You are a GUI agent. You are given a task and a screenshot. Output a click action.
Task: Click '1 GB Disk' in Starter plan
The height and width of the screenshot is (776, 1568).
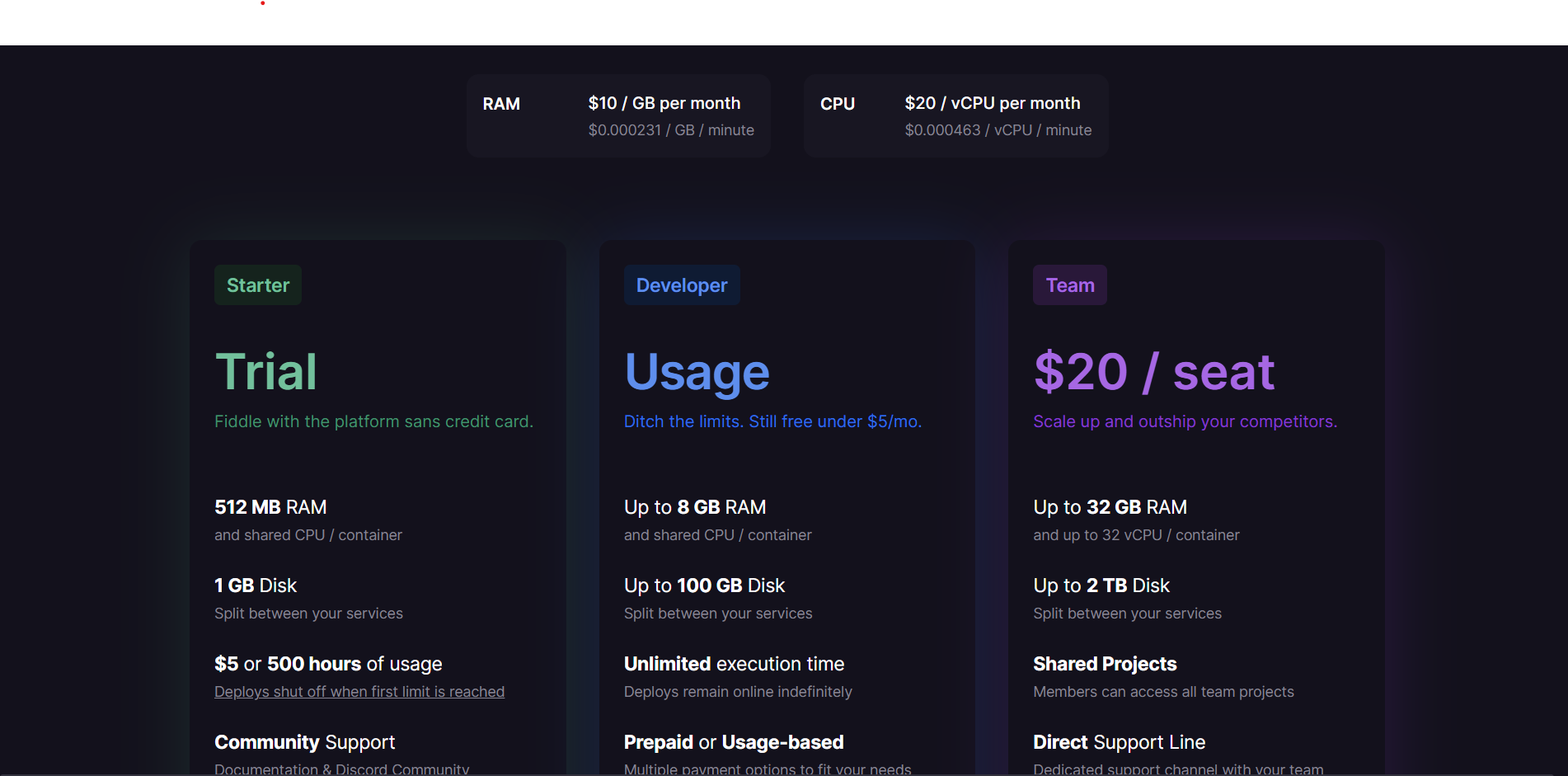(256, 586)
